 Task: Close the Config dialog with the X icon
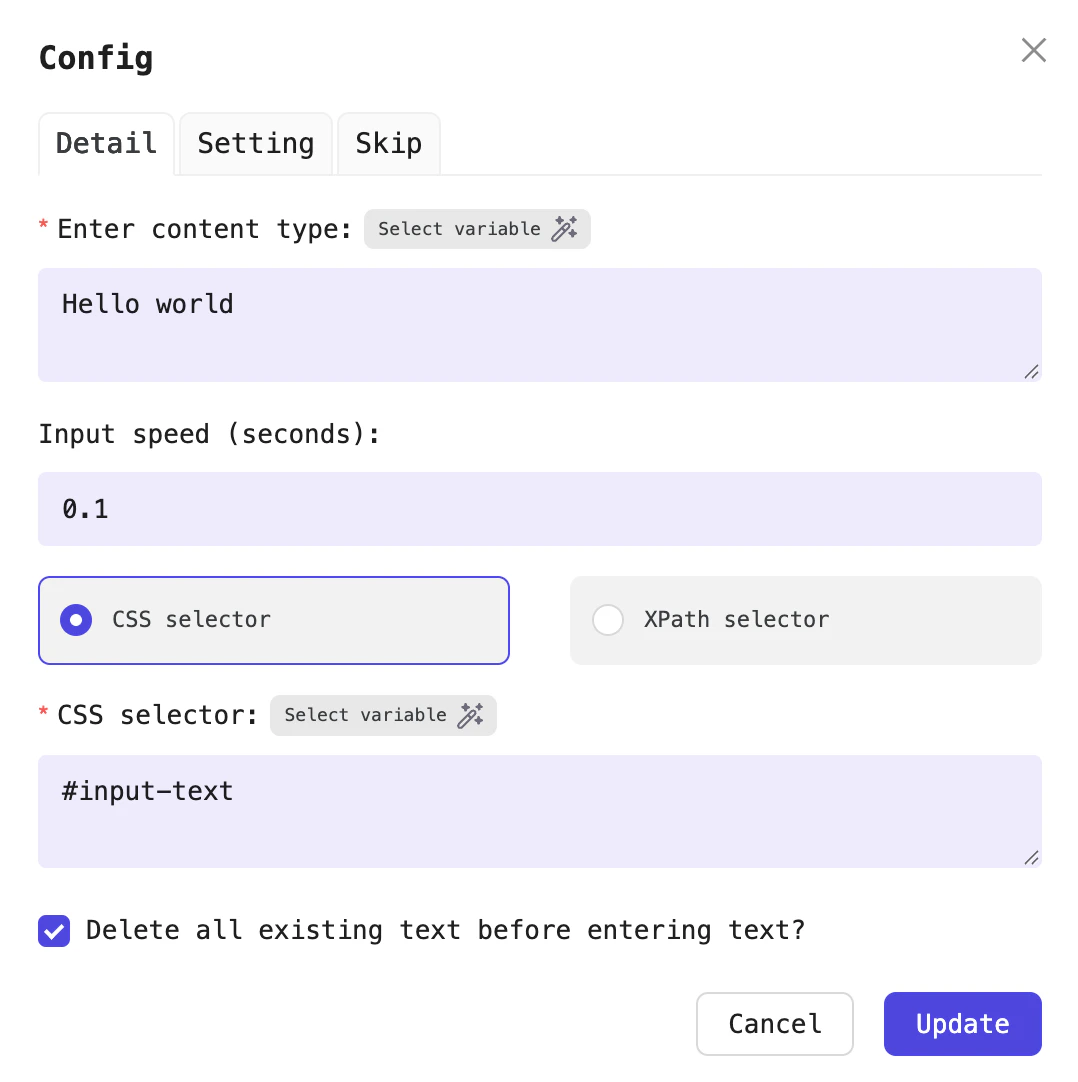(x=1033, y=49)
